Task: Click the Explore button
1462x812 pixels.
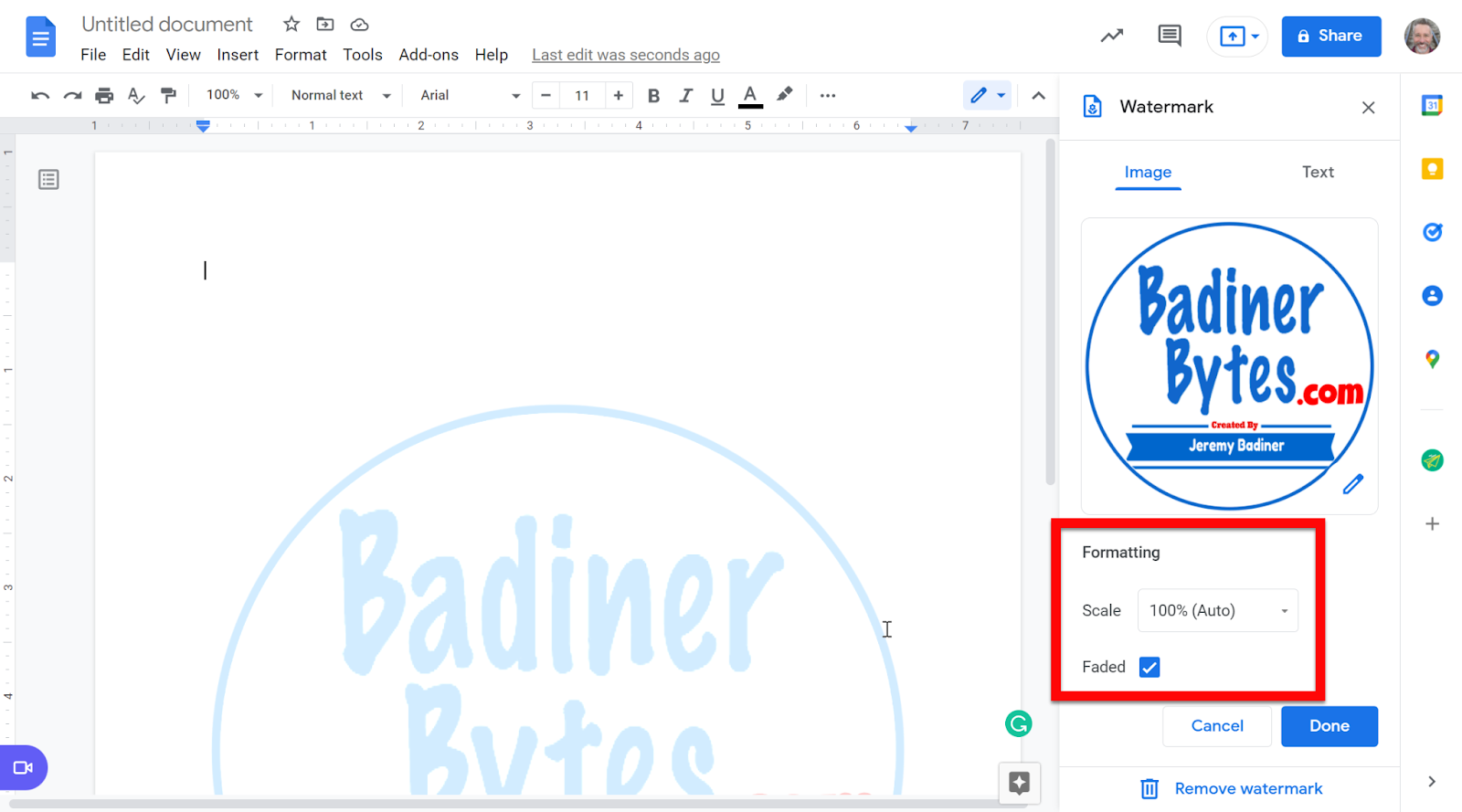Action: point(1019,783)
